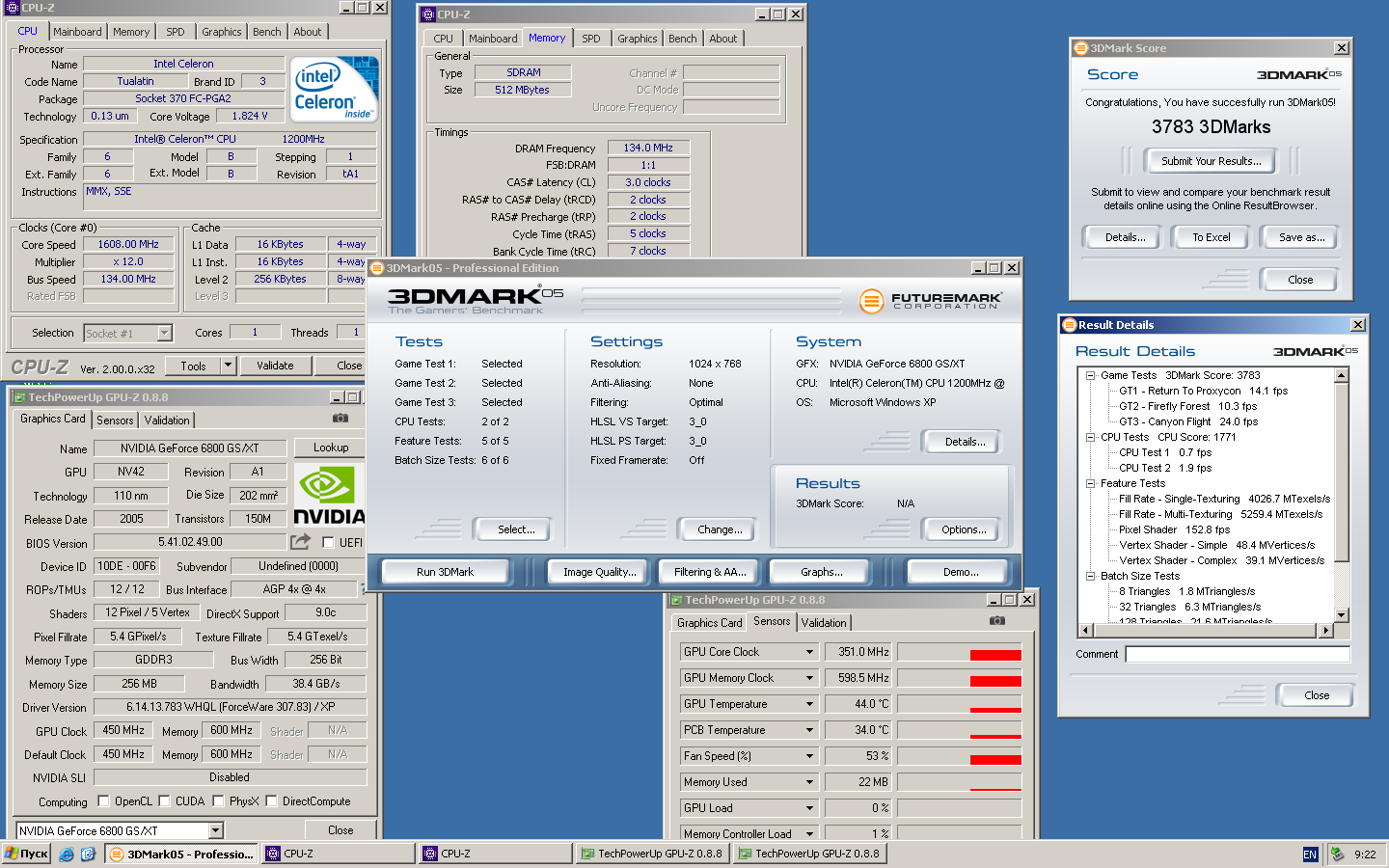Open Graphics tab in the CPU-Z Memory window
Screen dimensions: 1389x868
click(x=638, y=39)
